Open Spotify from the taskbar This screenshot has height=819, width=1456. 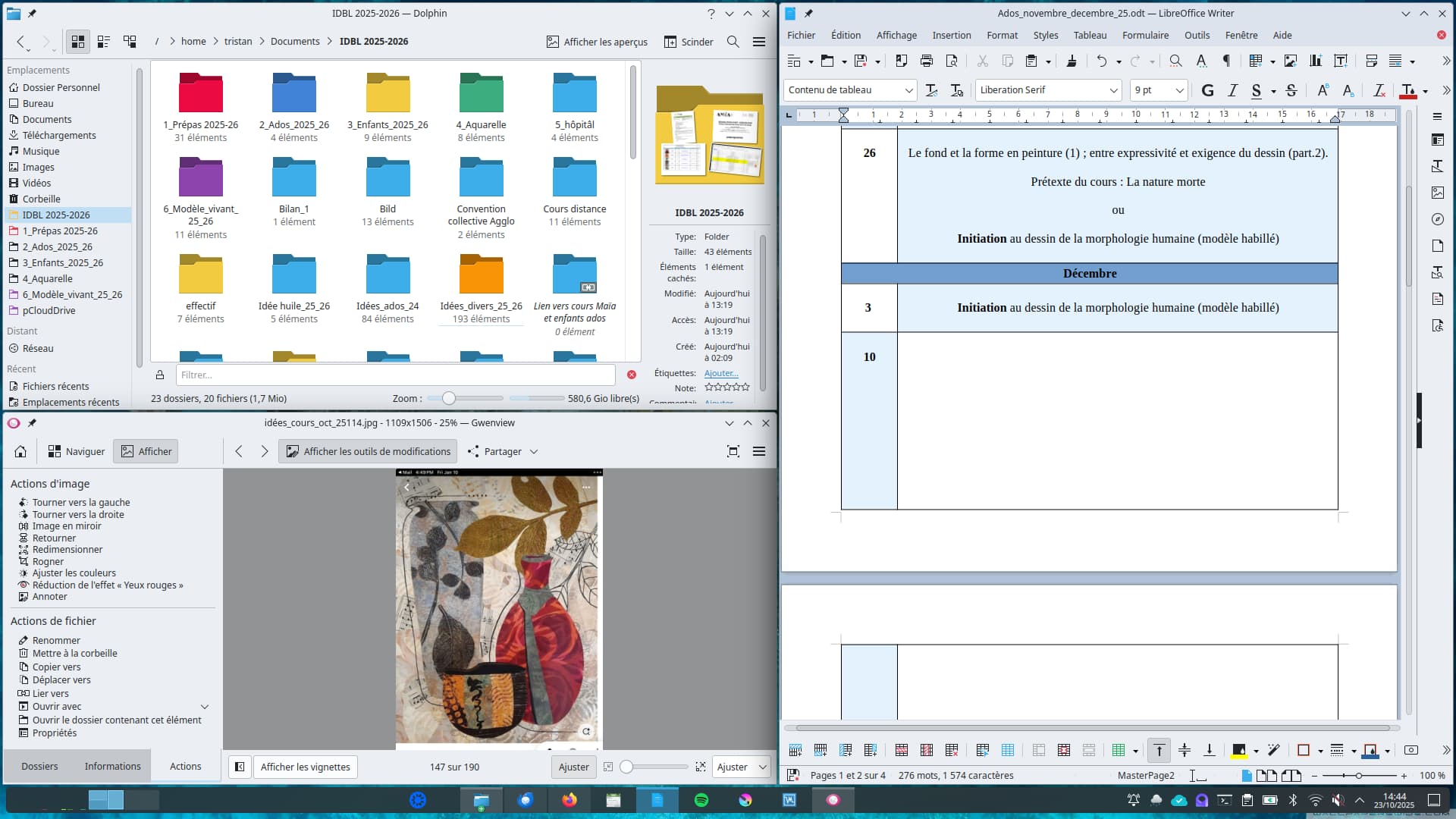(701, 800)
